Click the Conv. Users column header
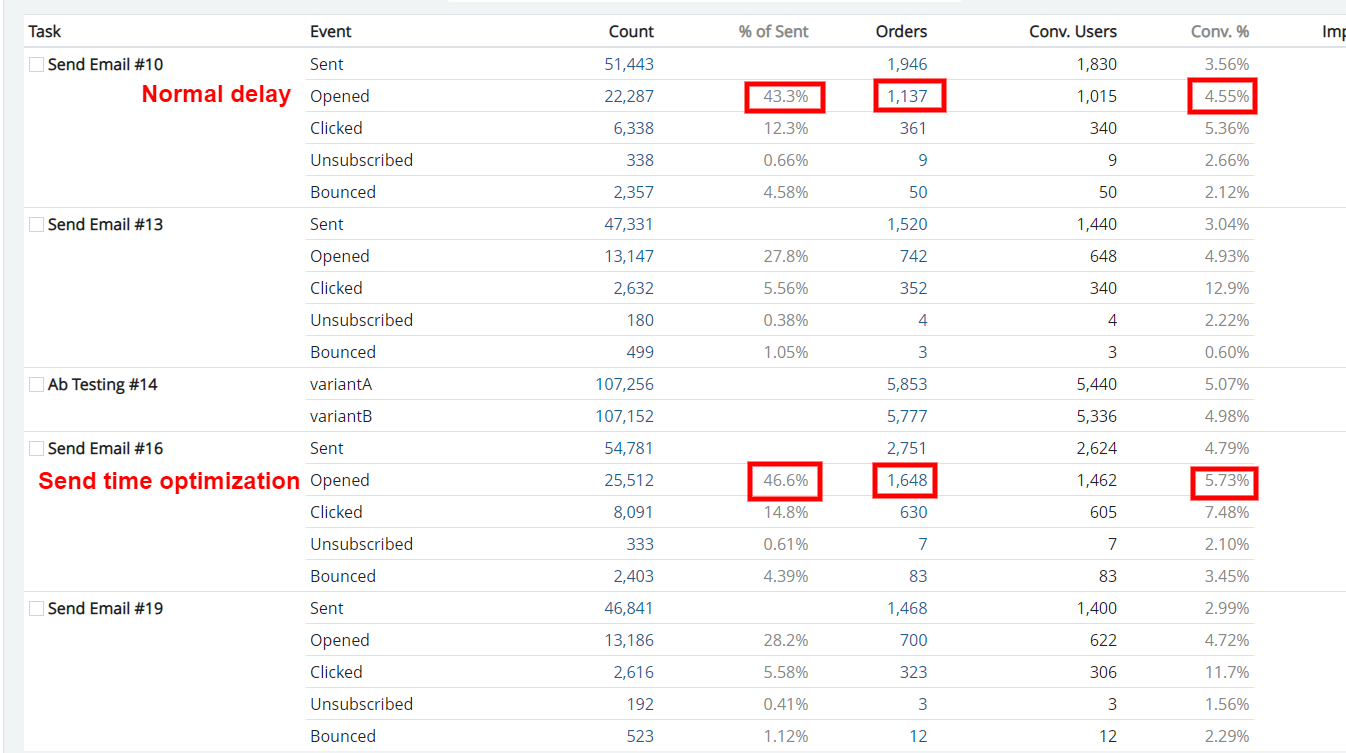 [1073, 31]
